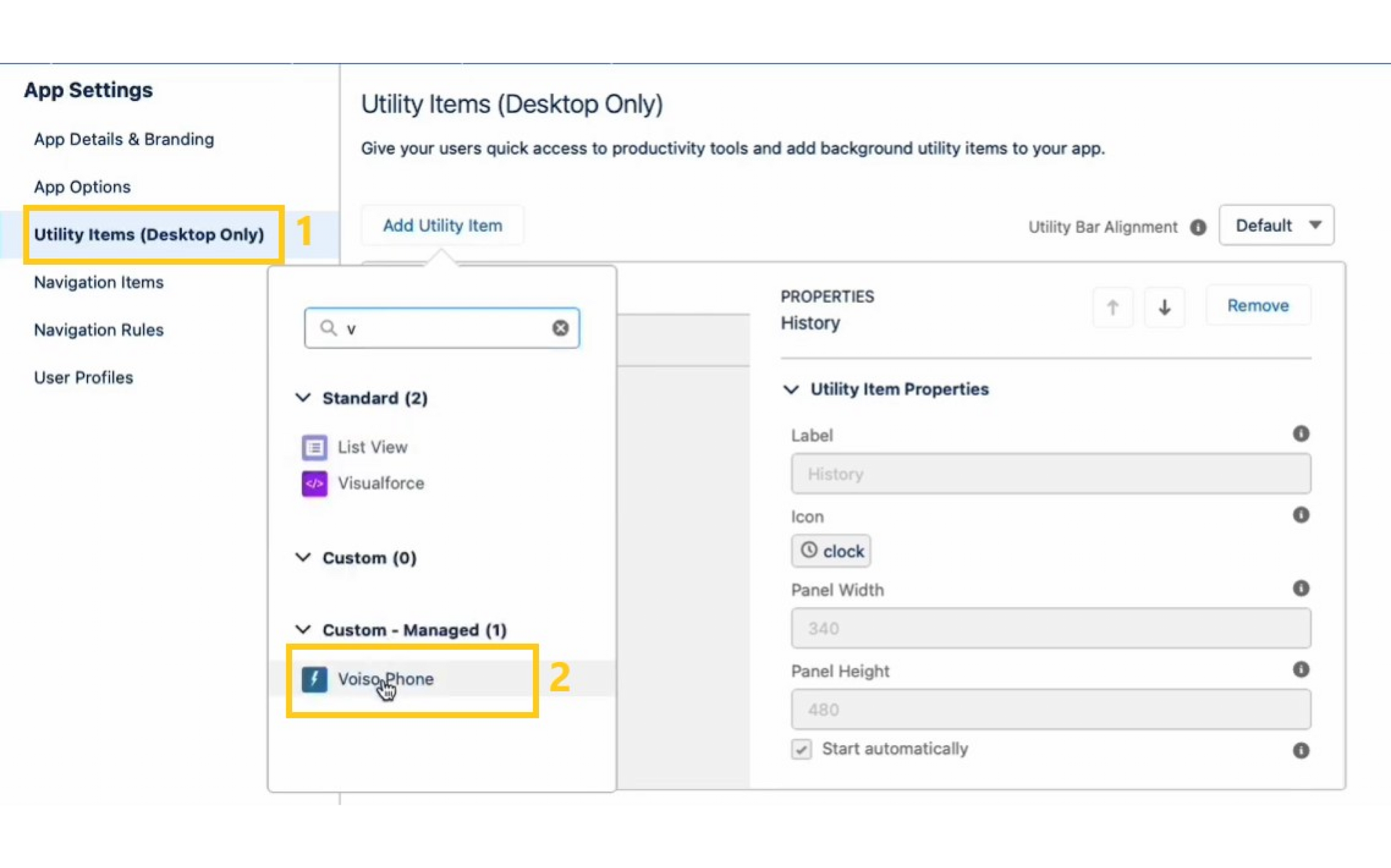Select Utility Items Desktop Only menu item
1391x868 pixels.
(149, 234)
